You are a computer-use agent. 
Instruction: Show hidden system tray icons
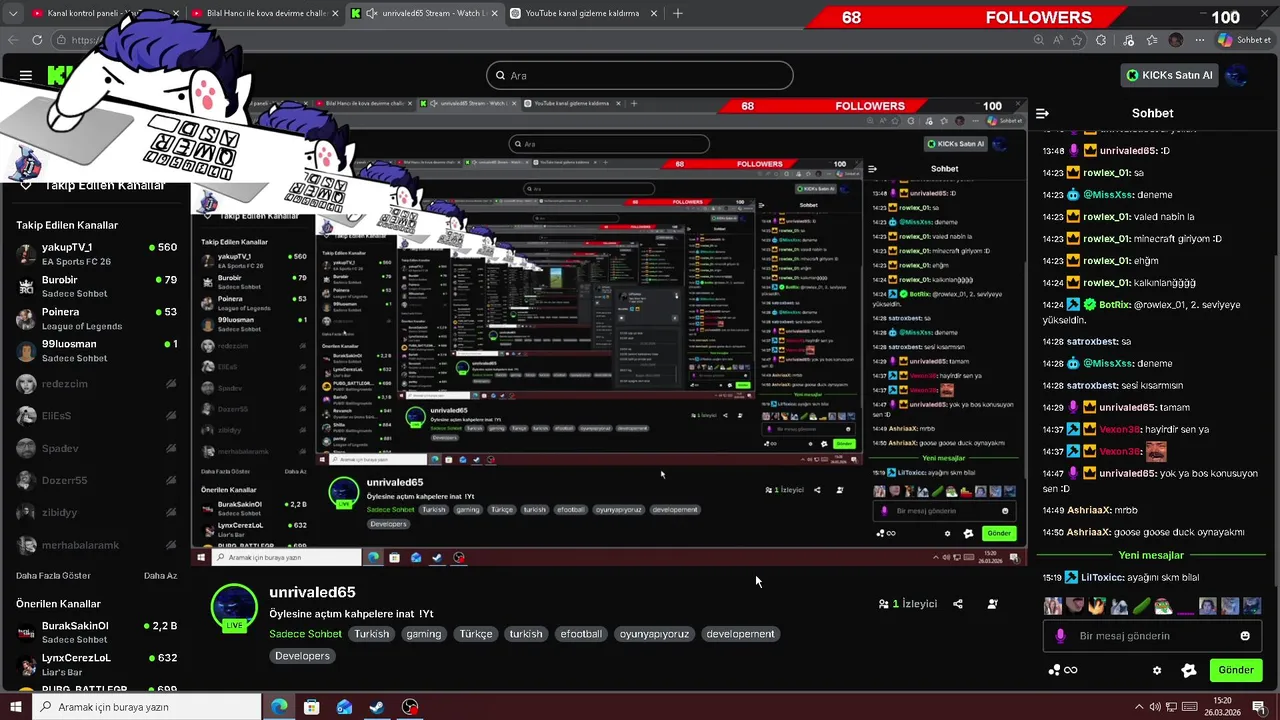1138,707
